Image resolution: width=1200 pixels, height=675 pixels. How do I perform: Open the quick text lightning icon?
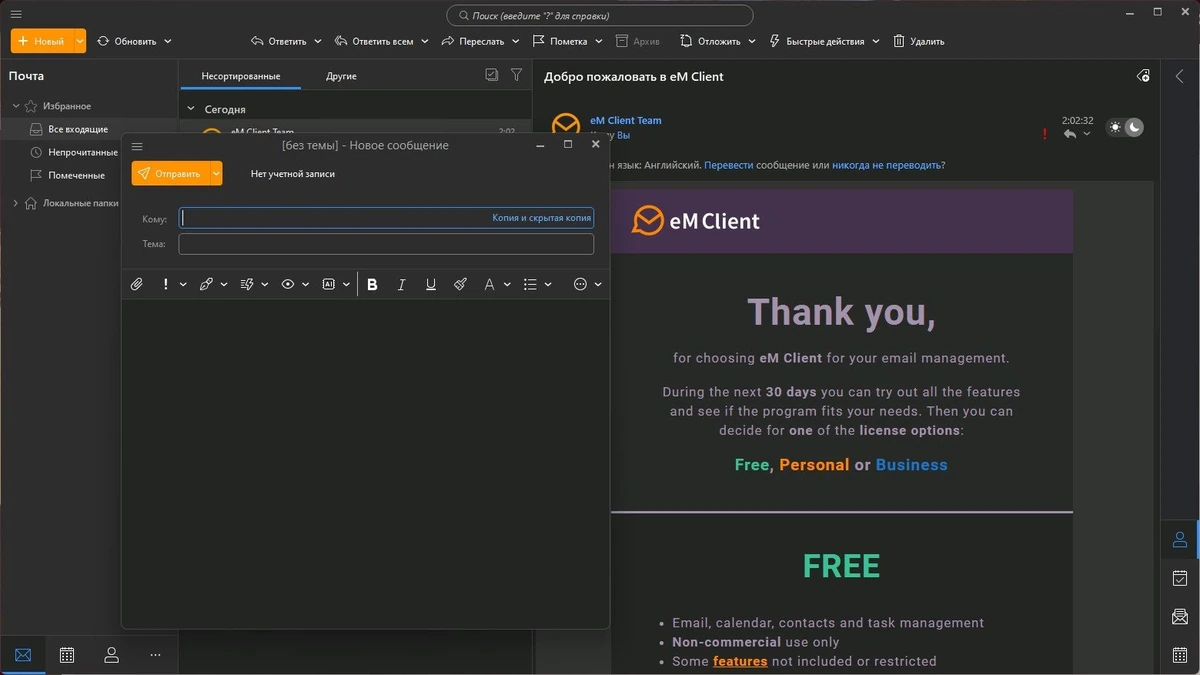tap(247, 284)
